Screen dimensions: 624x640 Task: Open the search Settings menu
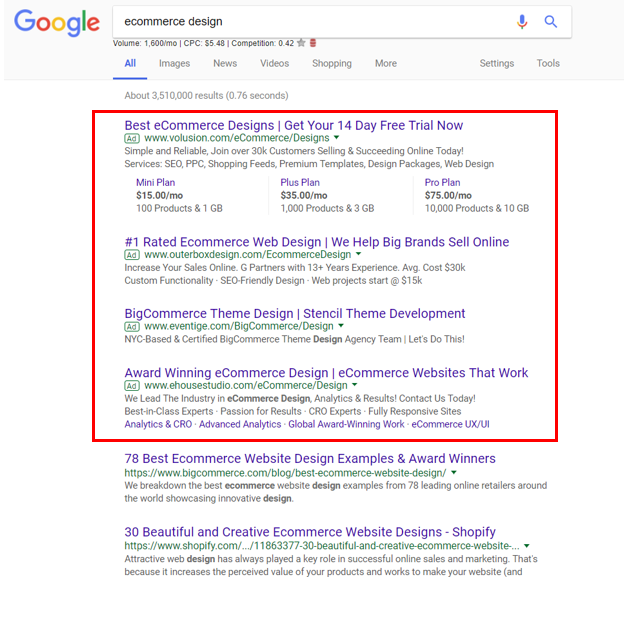[x=497, y=64]
